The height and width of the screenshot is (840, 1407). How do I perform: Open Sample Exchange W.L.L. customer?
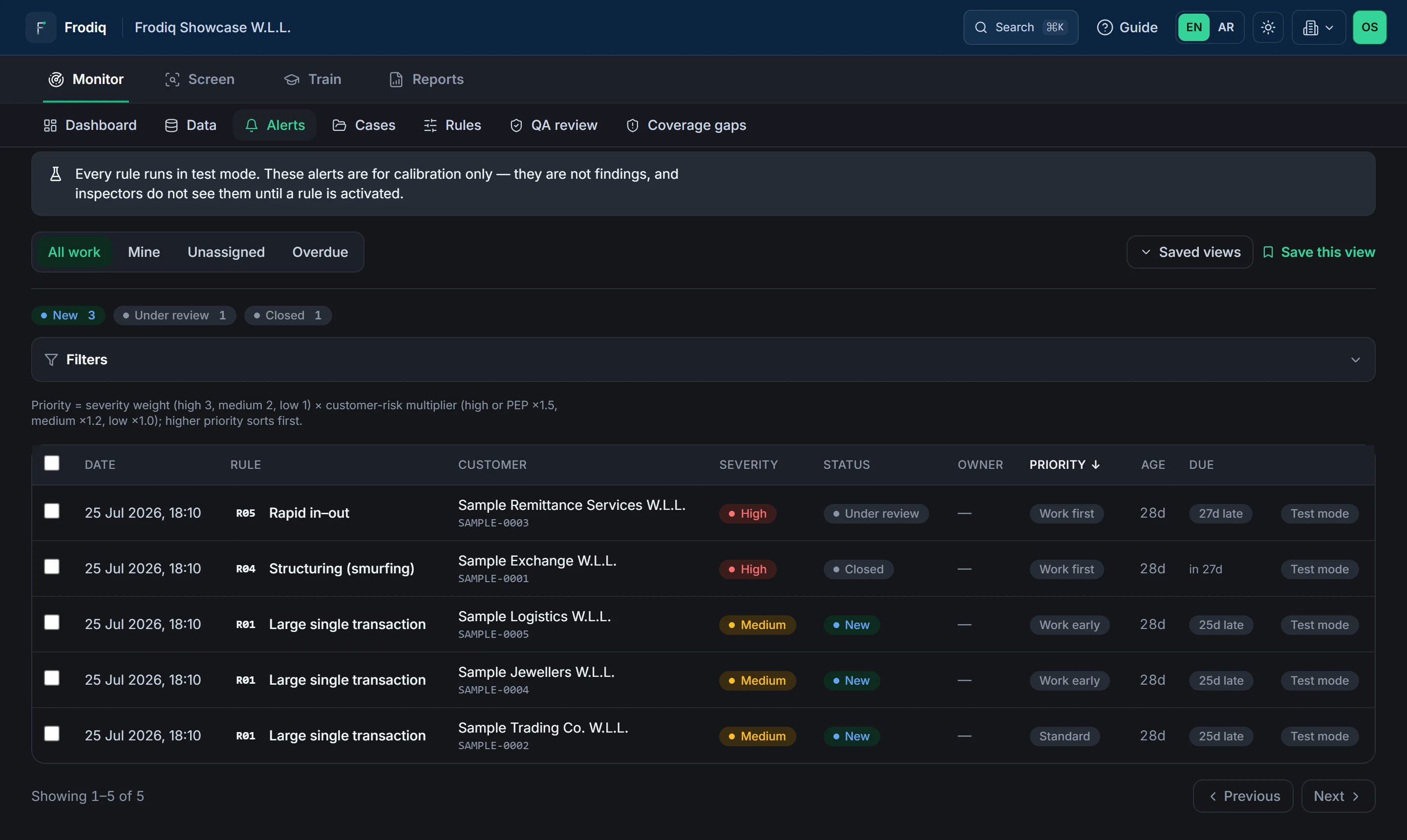(x=537, y=560)
